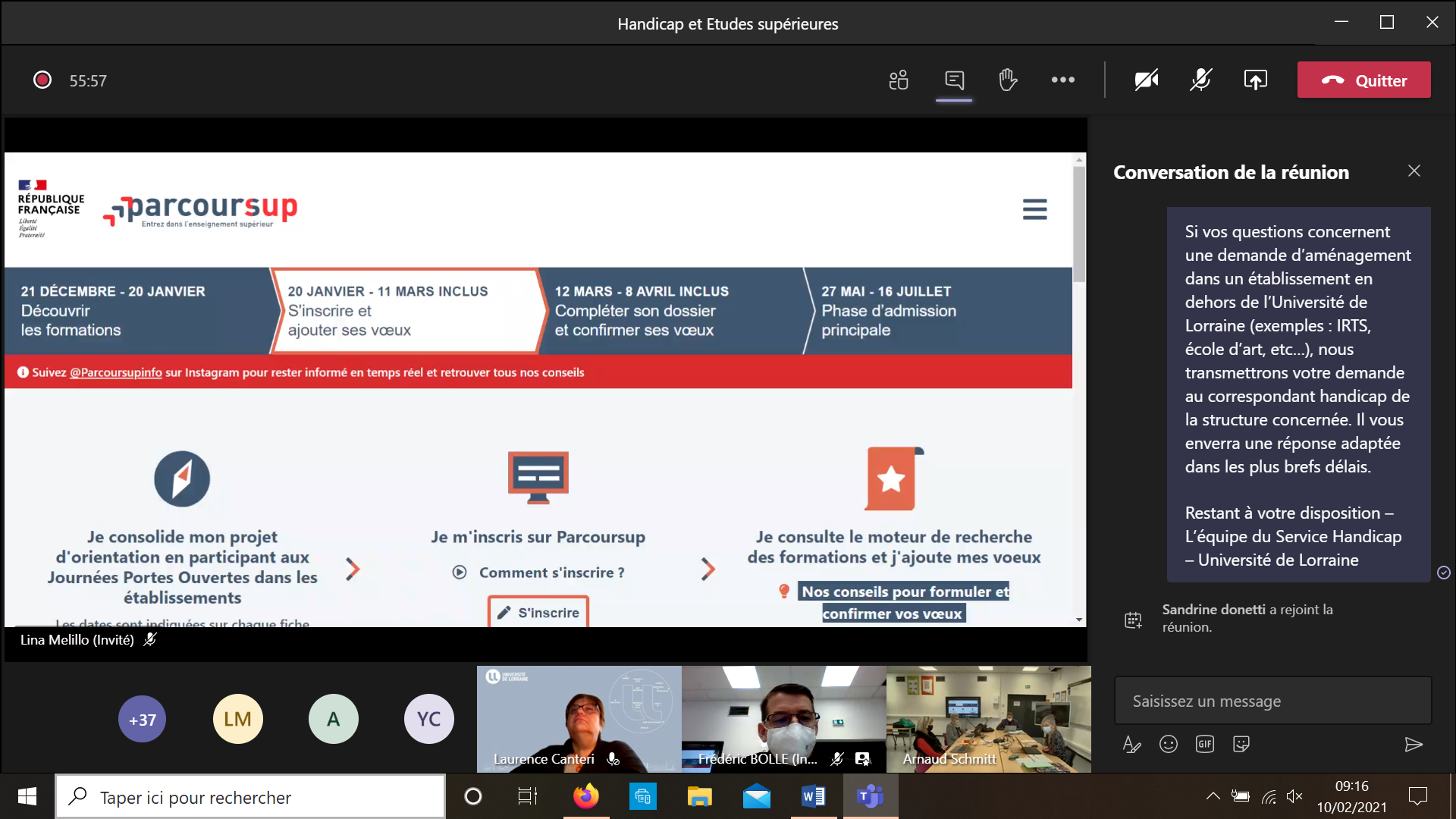Open the emoji picker

coord(1168,745)
